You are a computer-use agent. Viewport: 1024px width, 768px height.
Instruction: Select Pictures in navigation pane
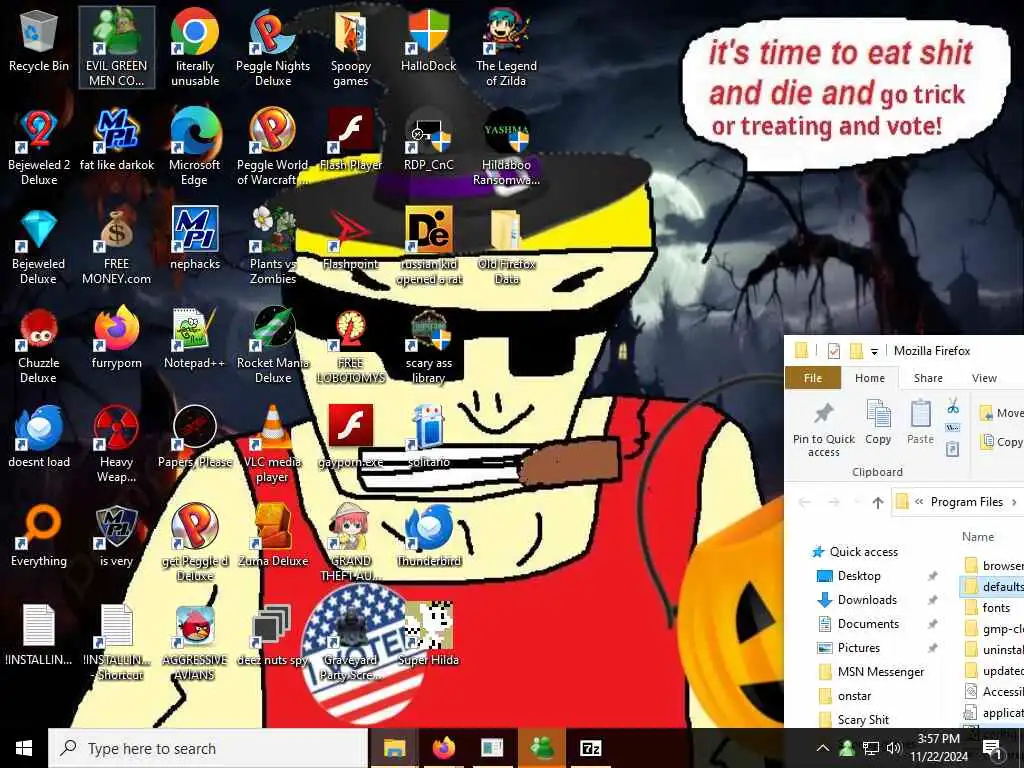(849, 648)
